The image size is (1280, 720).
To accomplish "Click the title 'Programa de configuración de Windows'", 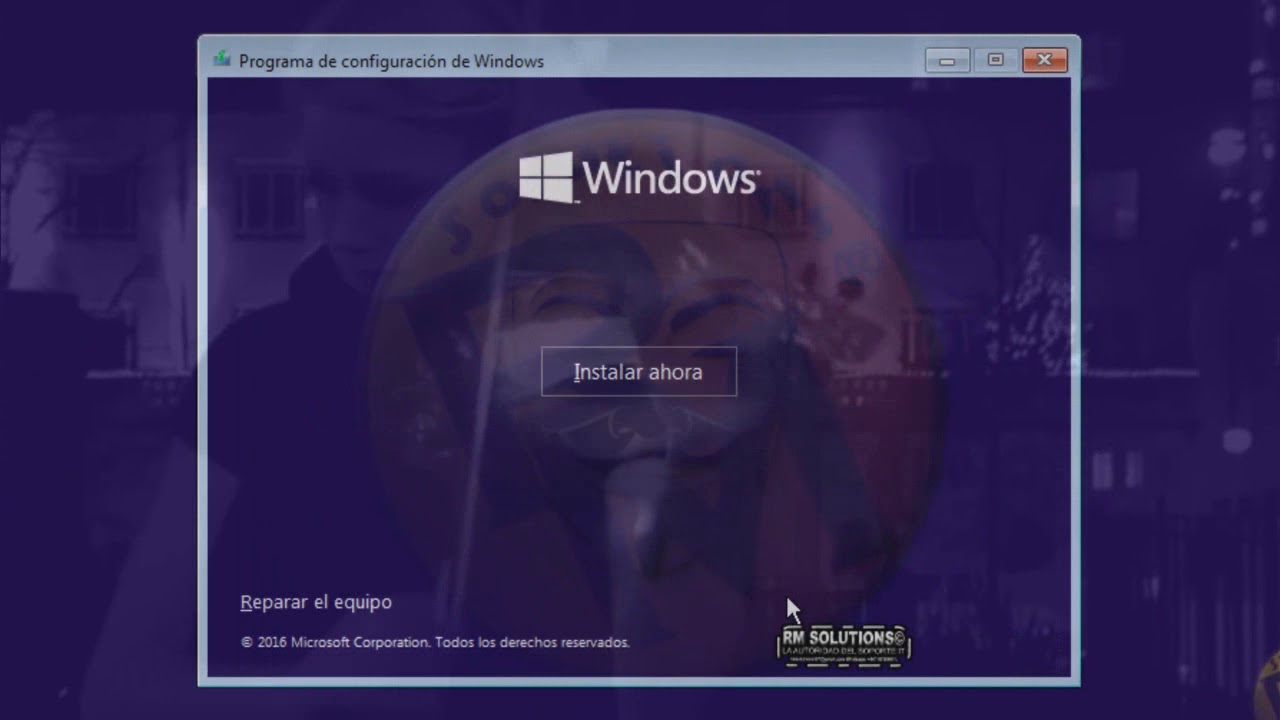I will pyautogui.click(x=391, y=61).
